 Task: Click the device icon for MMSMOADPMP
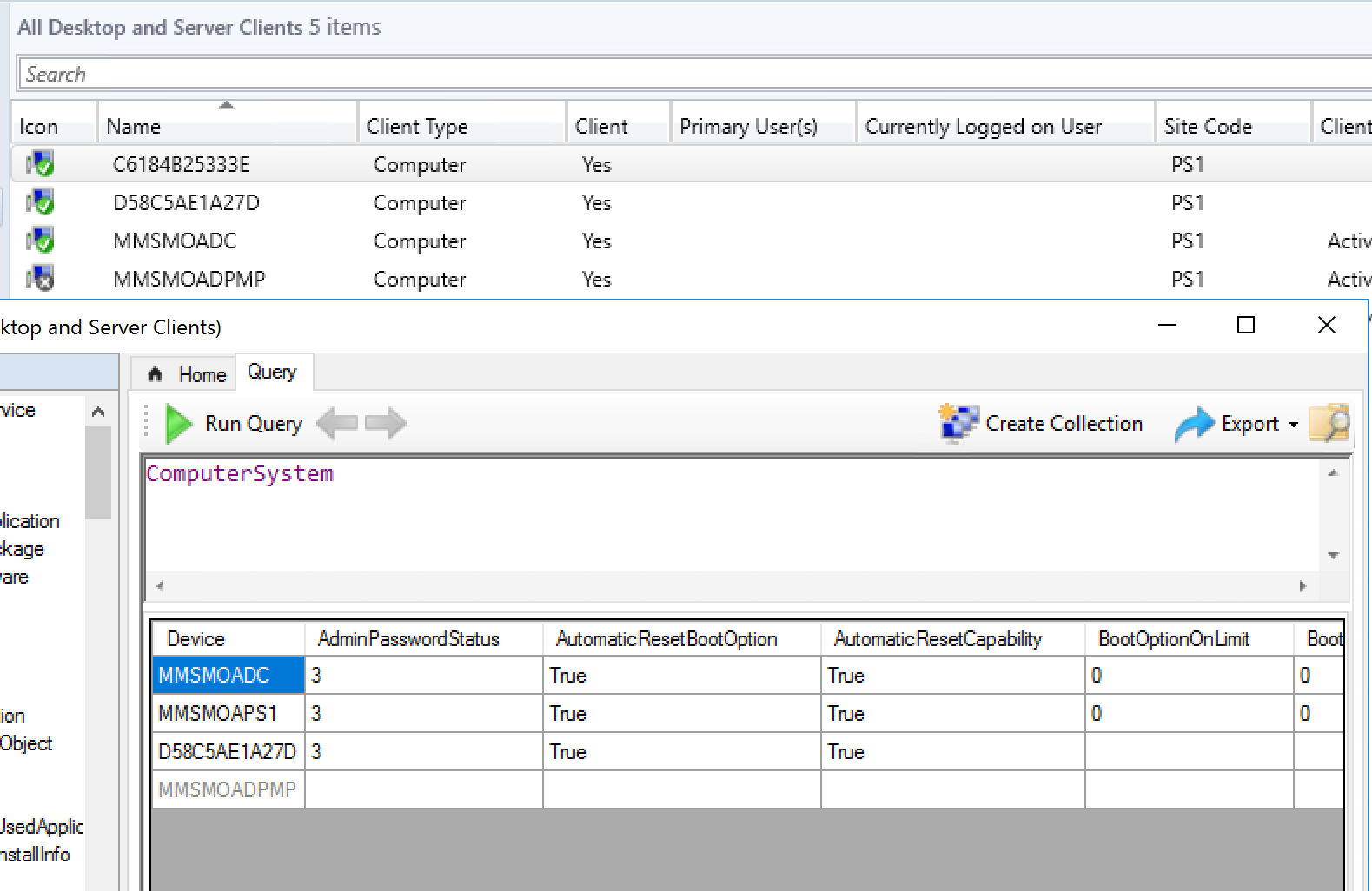[x=40, y=279]
